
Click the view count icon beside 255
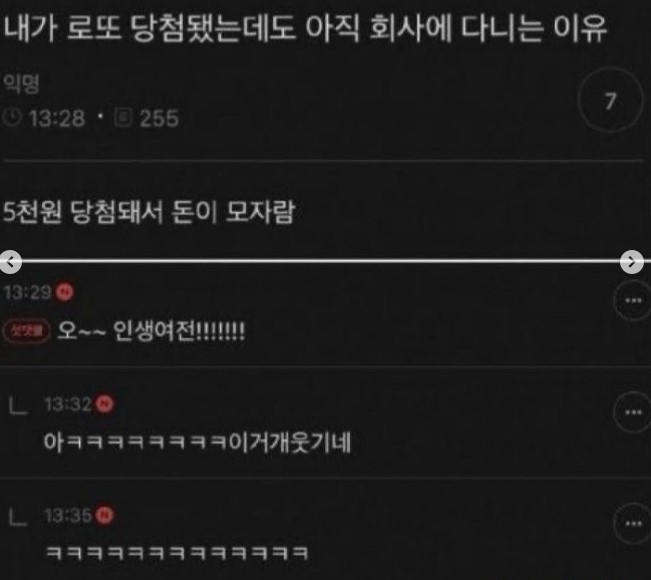pos(123,117)
